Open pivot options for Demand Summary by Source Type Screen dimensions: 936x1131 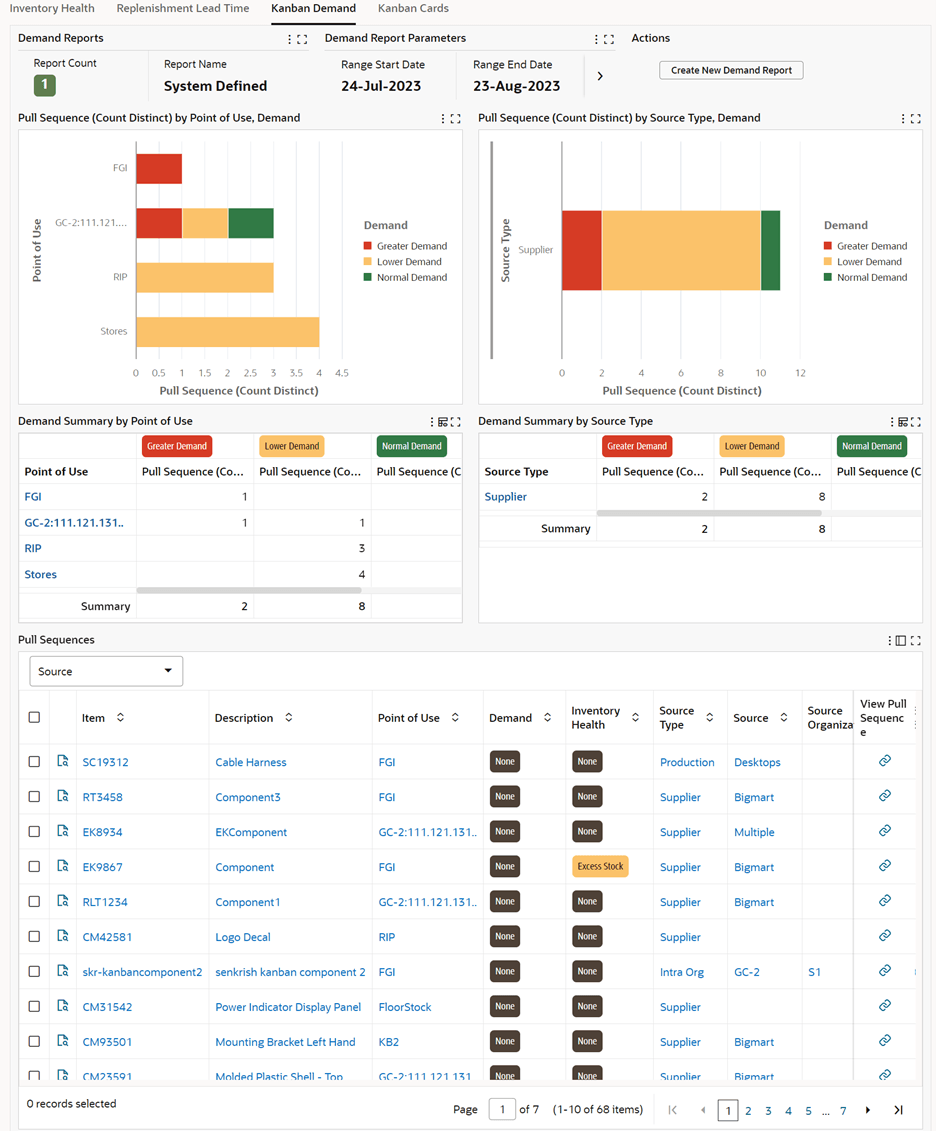[x=903, y=422]
